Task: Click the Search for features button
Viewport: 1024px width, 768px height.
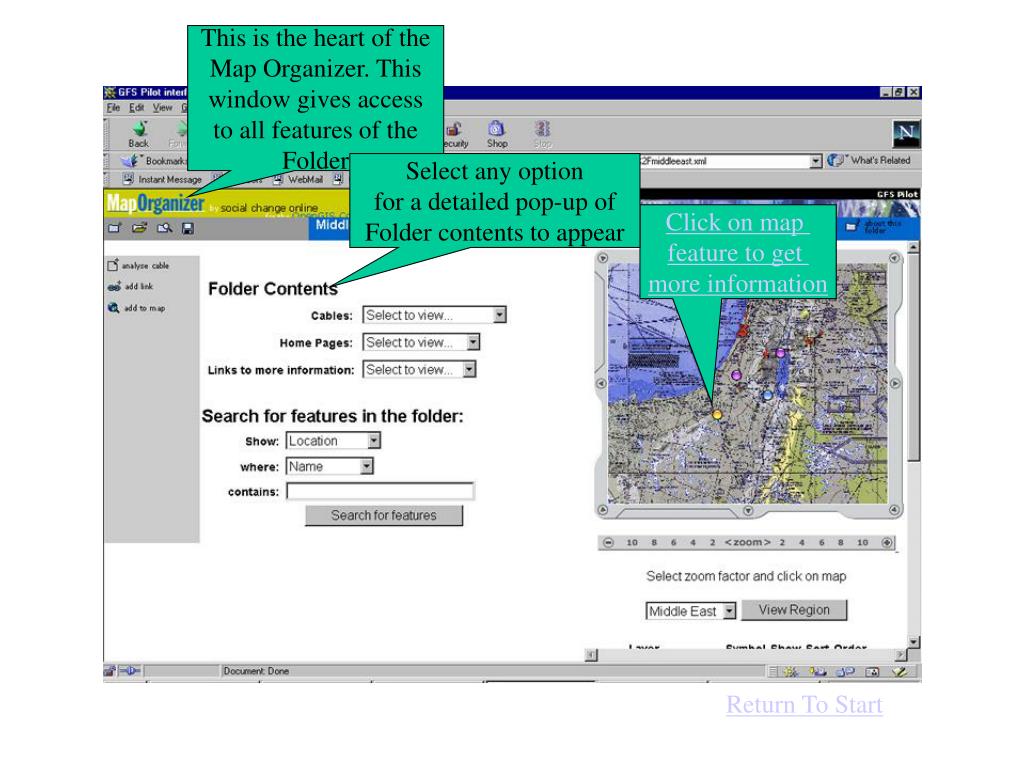Action: (x=384, y=515)
